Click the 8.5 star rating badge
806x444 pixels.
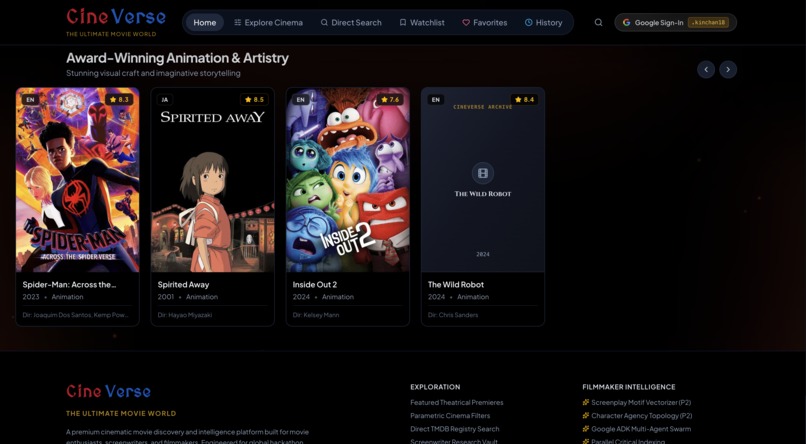pos(254,100)
